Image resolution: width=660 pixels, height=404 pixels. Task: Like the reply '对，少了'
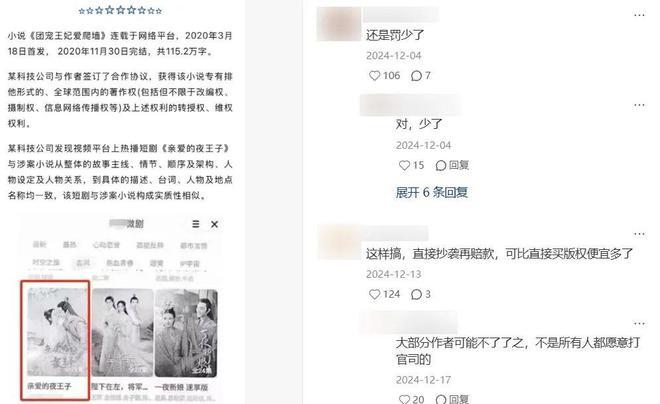point(405,165)
